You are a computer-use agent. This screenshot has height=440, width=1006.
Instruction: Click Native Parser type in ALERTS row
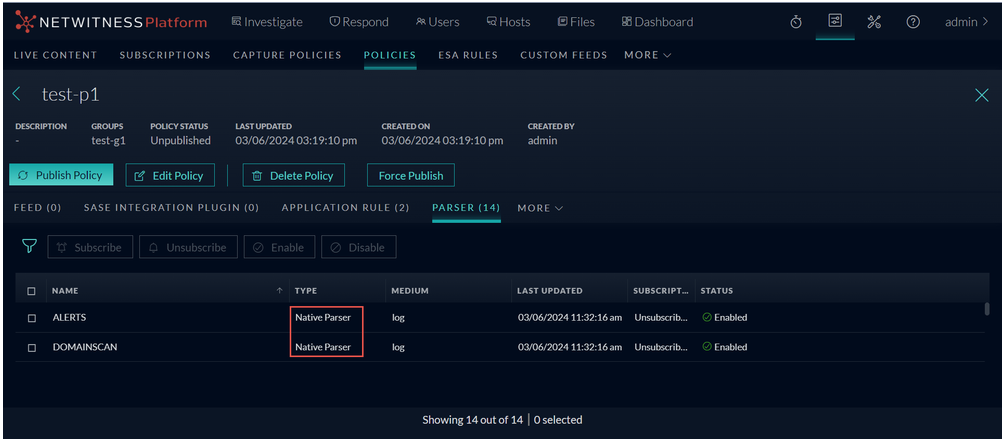coord(323,317)
